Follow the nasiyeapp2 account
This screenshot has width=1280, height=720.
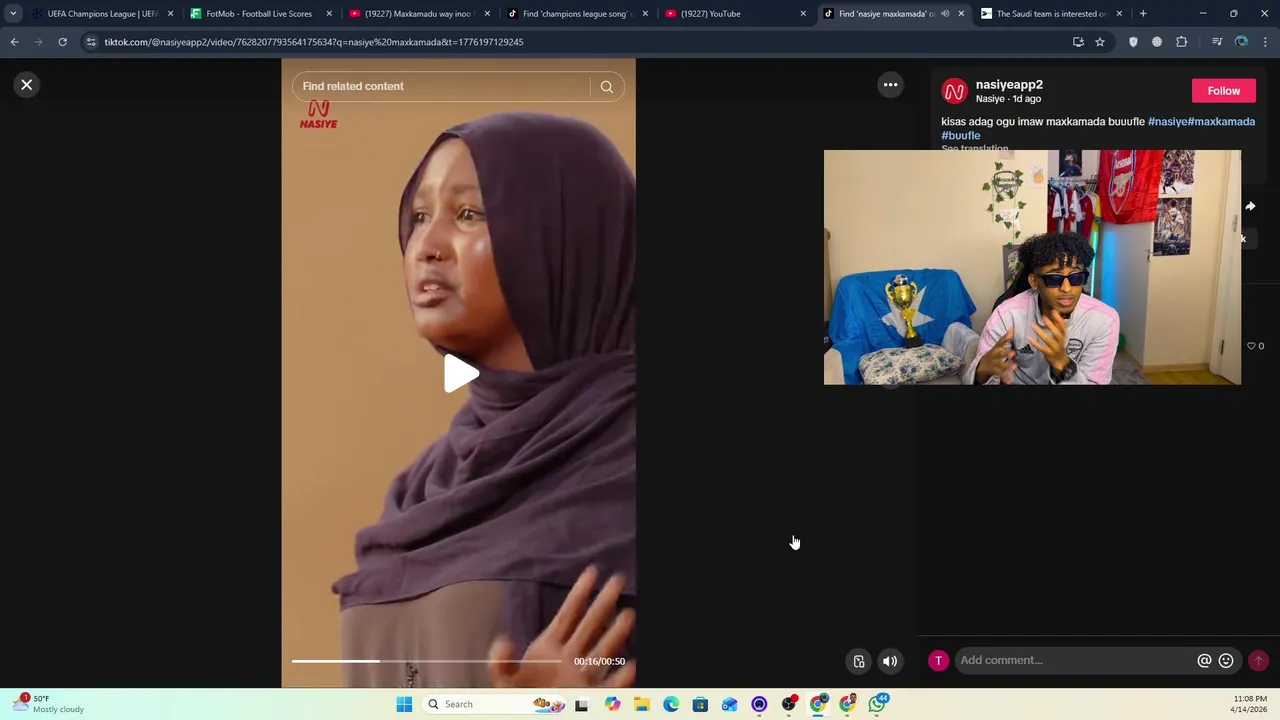click(1223, 91)
